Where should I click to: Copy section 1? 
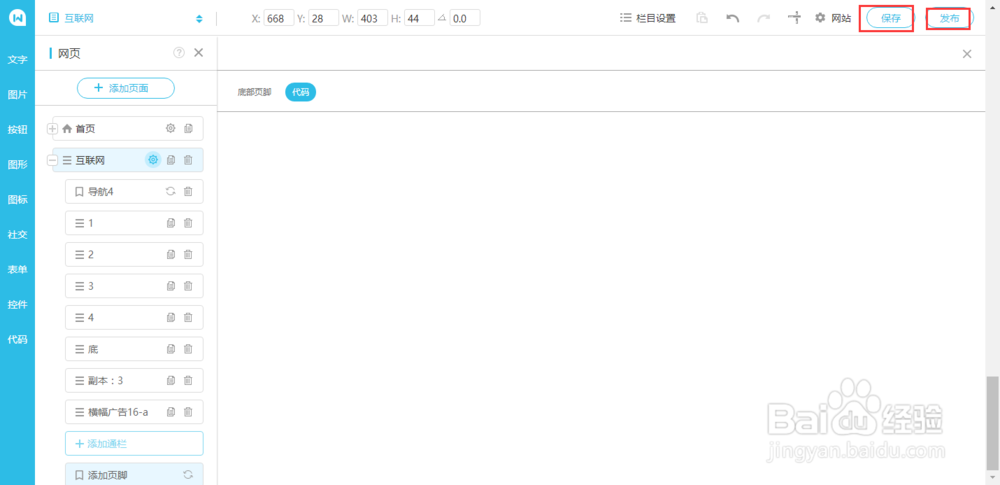[x=171, y=223]
